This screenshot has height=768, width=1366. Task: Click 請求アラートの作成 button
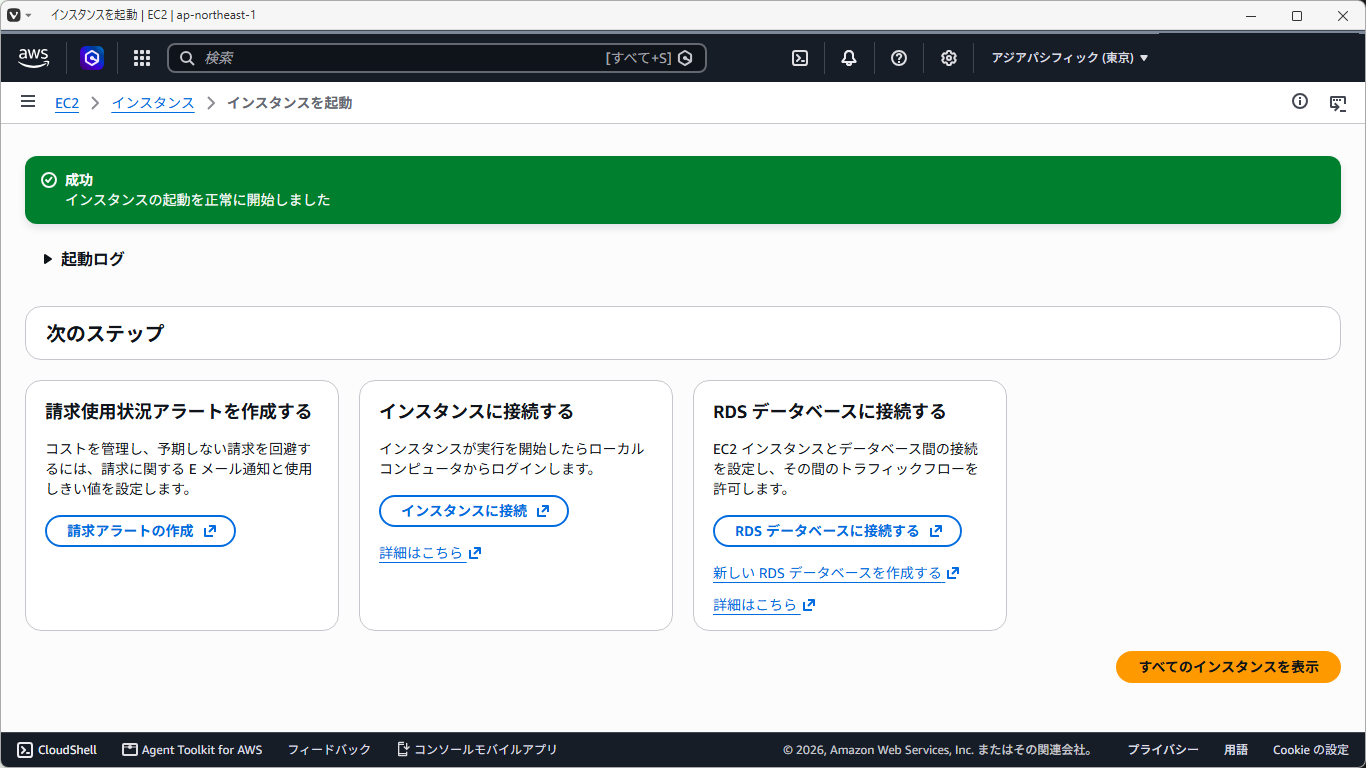tap(140, 531)
